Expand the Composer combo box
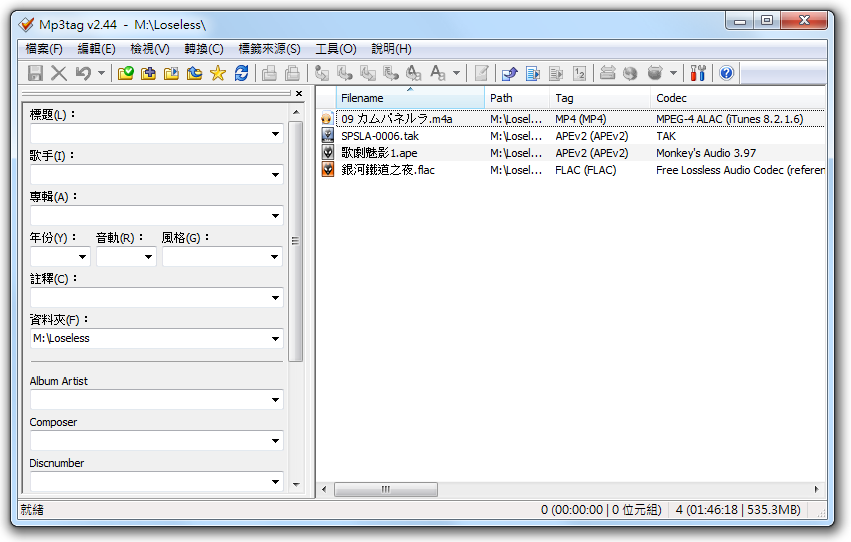This screenshot has width=851, height=542. click(x=275, y=441)
